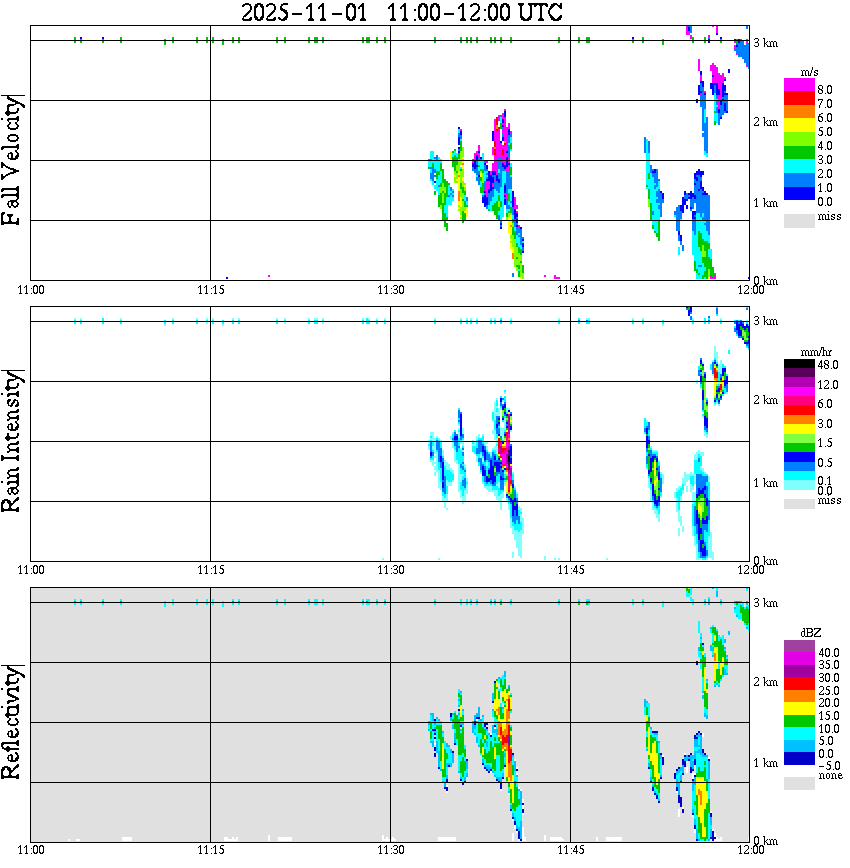Click the 48.0 value in the mm/hr legend

point(828,365)
